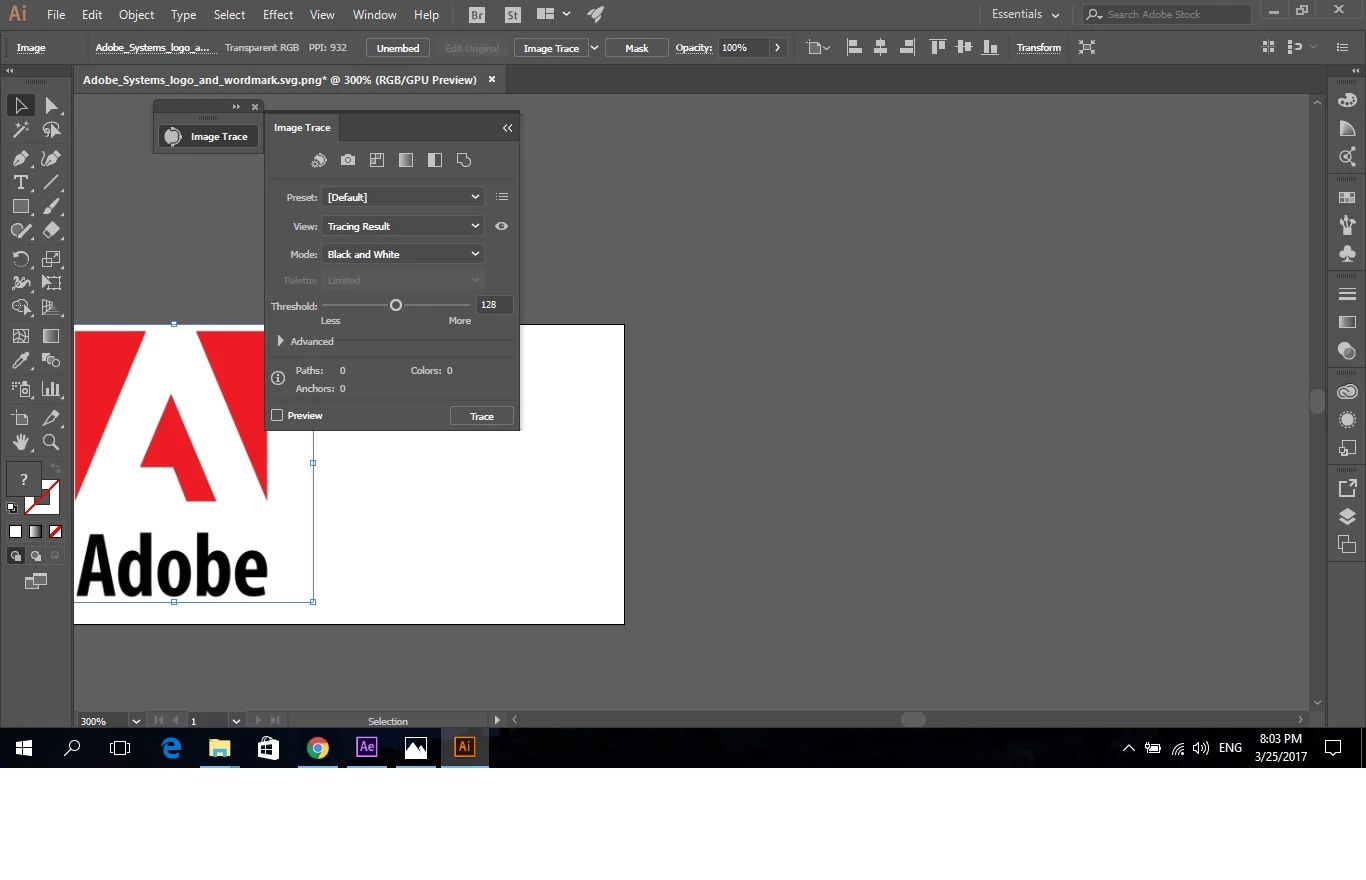Click vertical align bottom icon
Image resolution: width=1366 pixels, height=880 pixels.
tap(990, 47)
